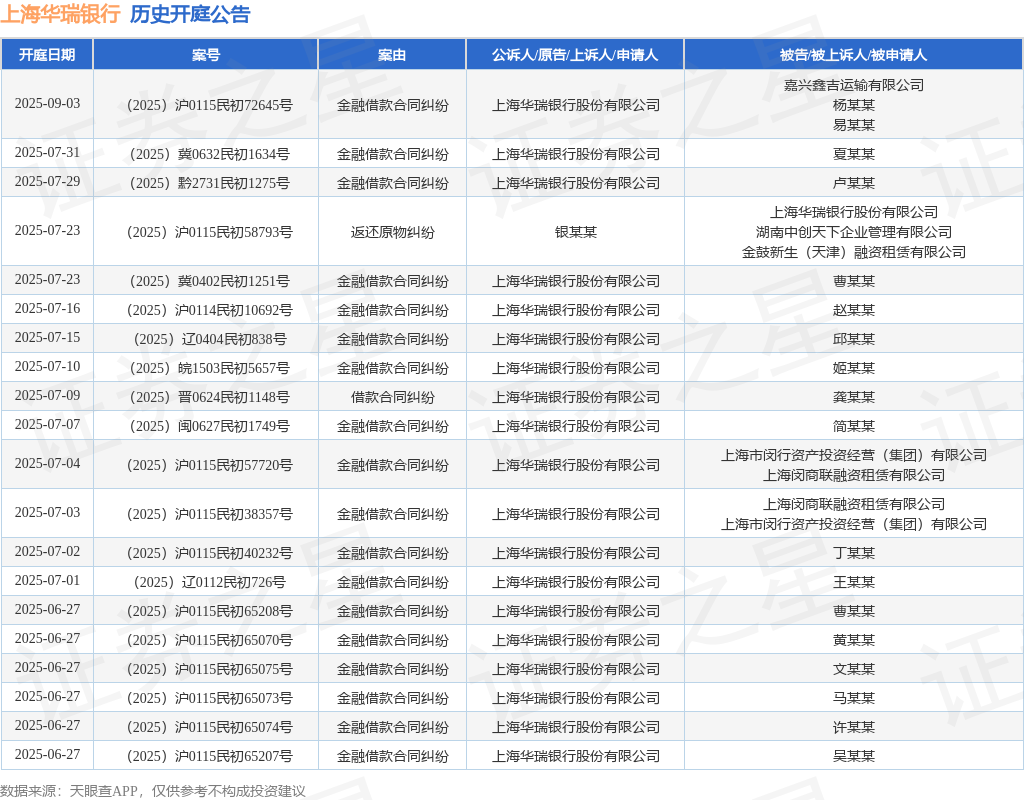1024x800 pixels.
Task: Click the date 2025-07-01
Action: click(47, 581)
